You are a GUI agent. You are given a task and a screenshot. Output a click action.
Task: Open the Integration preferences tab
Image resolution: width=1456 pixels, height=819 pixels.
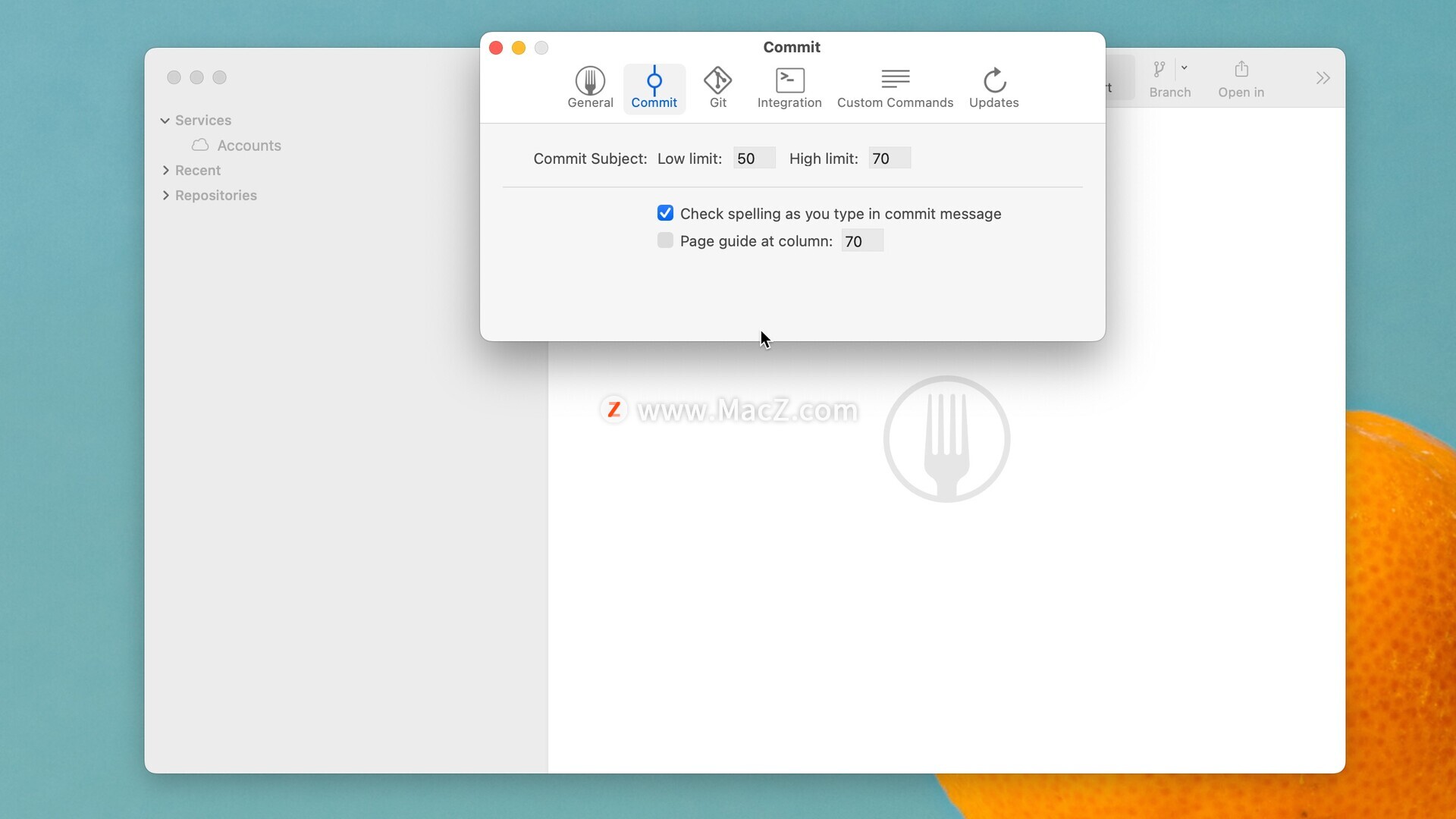click(789, 88)
